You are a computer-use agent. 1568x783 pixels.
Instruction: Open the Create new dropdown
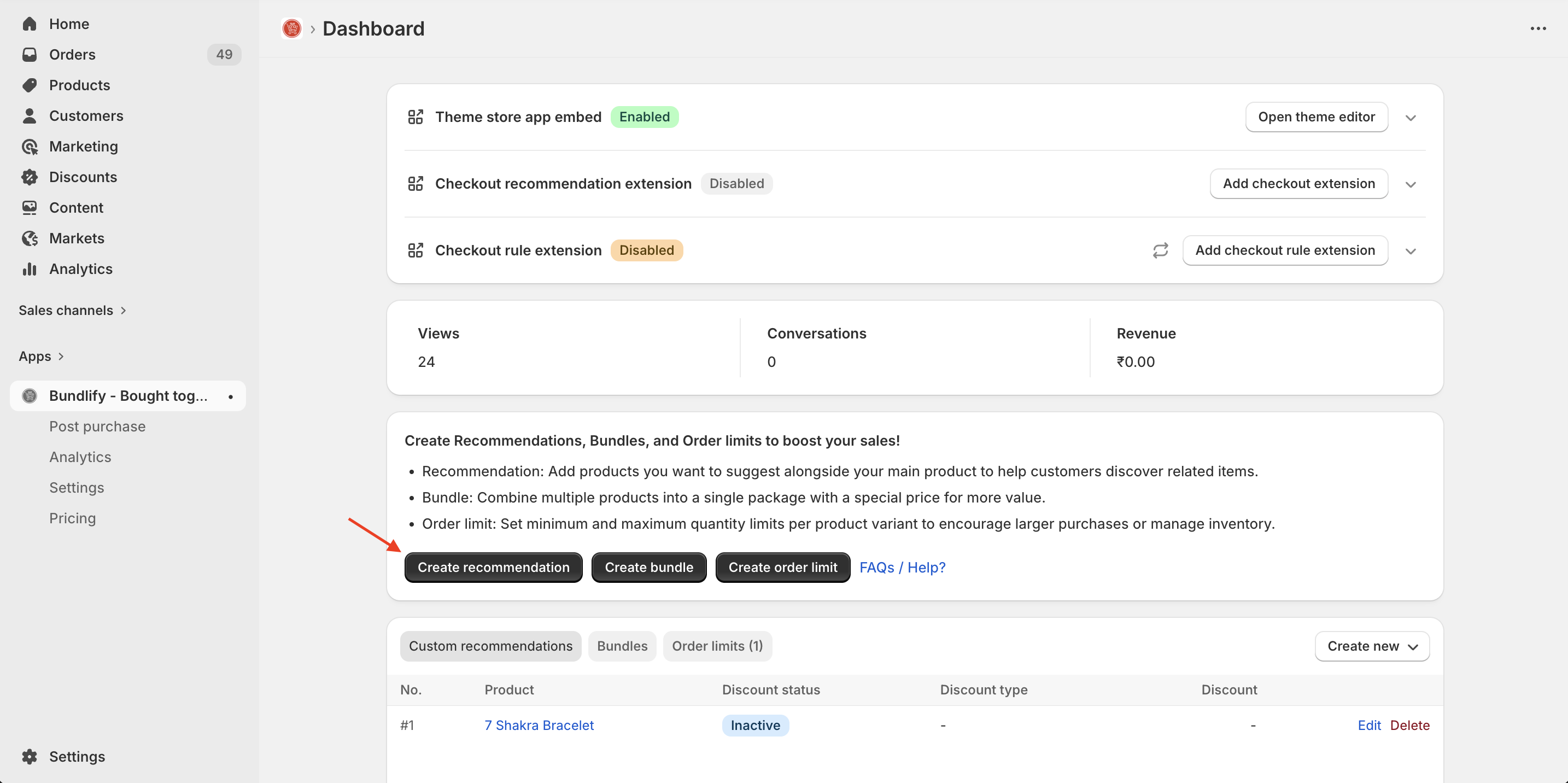(1371, 646)
